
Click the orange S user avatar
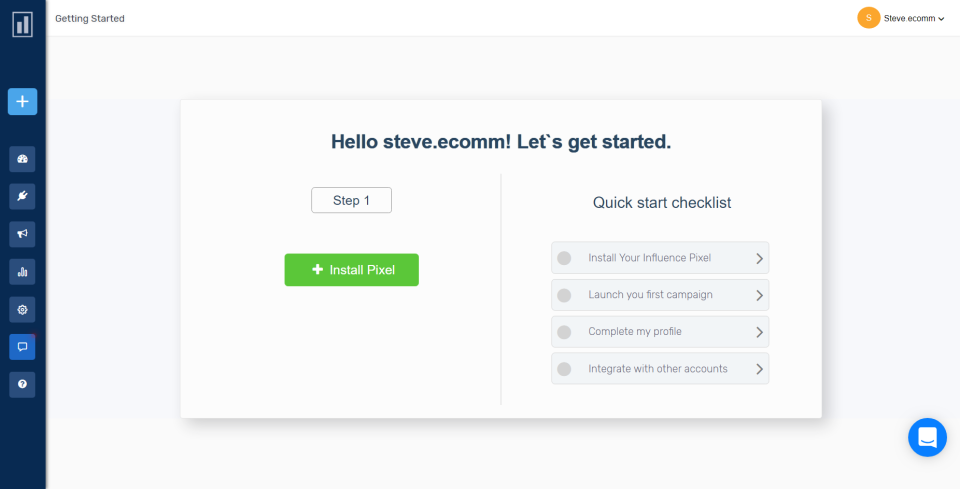(x=868, y=18)
